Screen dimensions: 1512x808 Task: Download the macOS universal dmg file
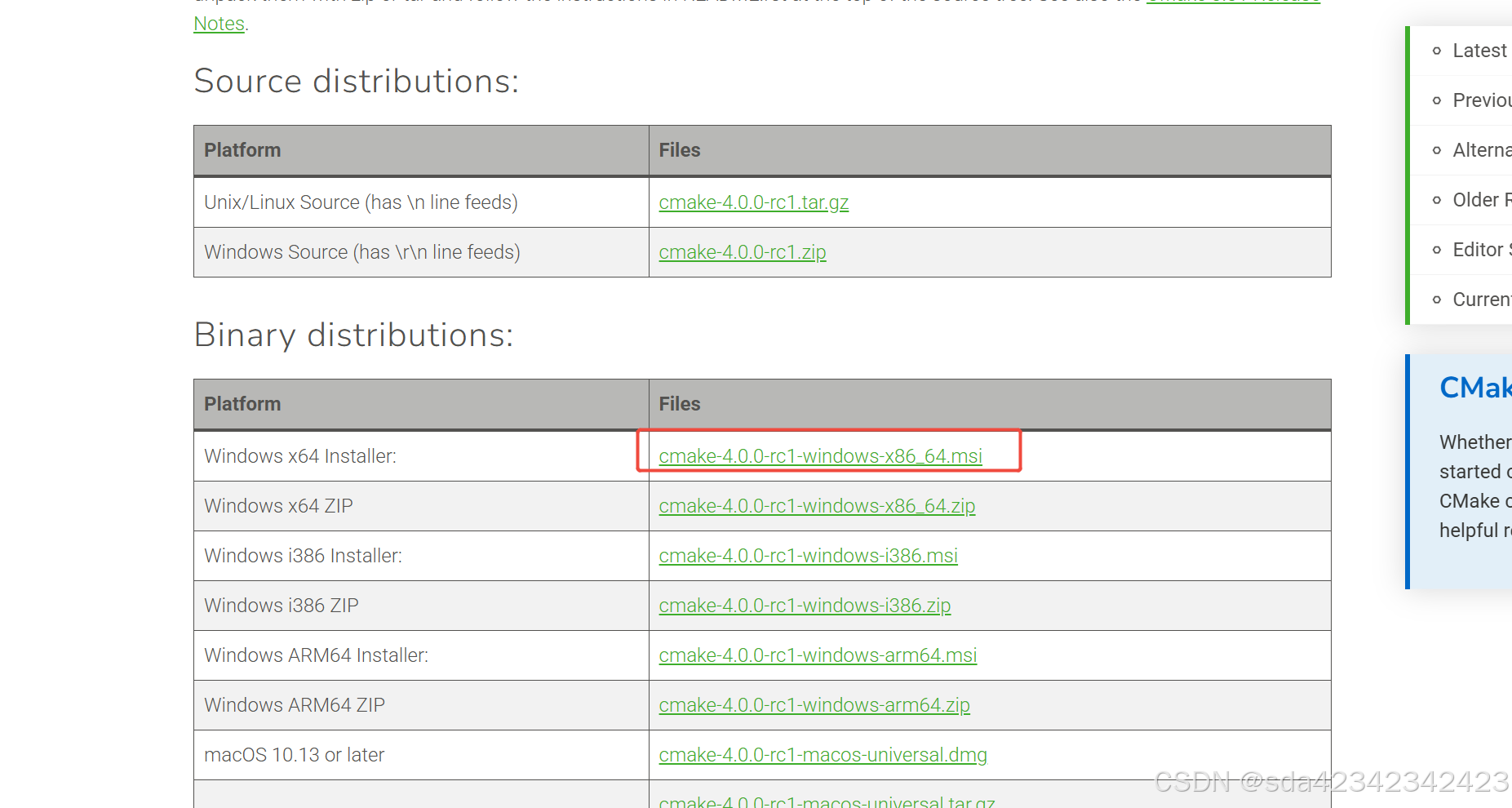point(823,754)
